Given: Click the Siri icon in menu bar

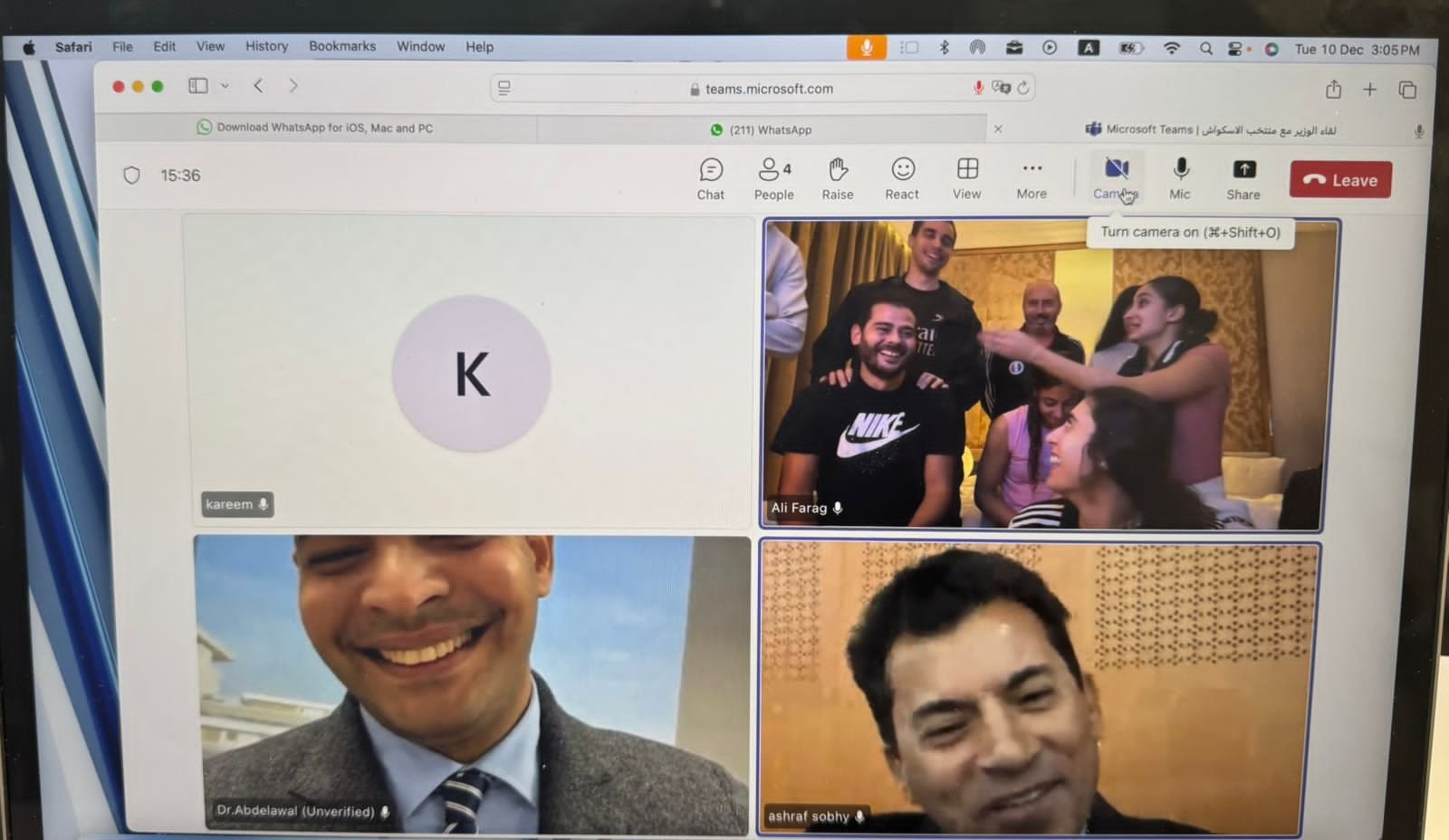Looking at the screenshot, I should [1271, 50].
